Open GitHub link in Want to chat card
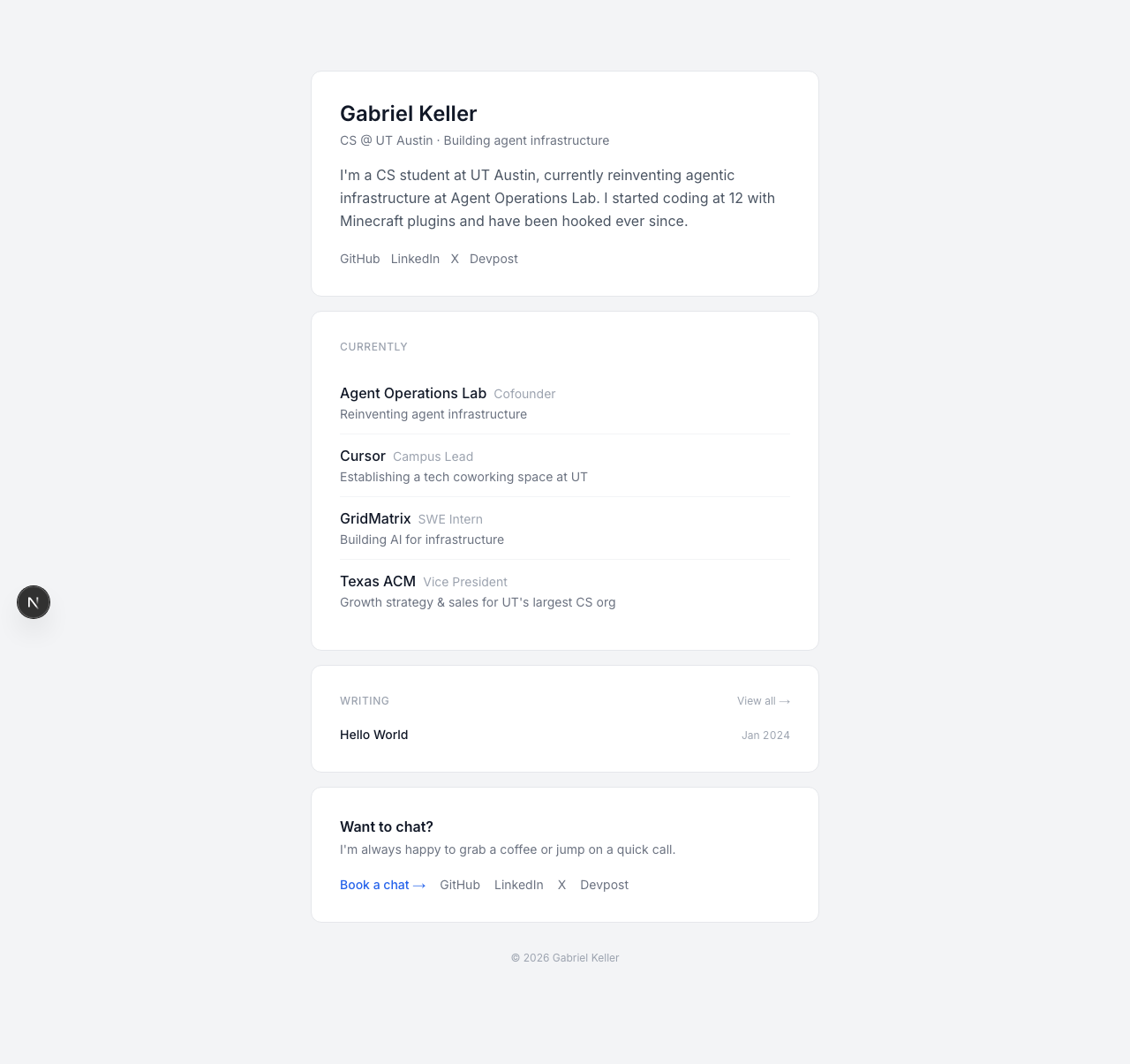1130x1064 pixels. pos(460,885)
